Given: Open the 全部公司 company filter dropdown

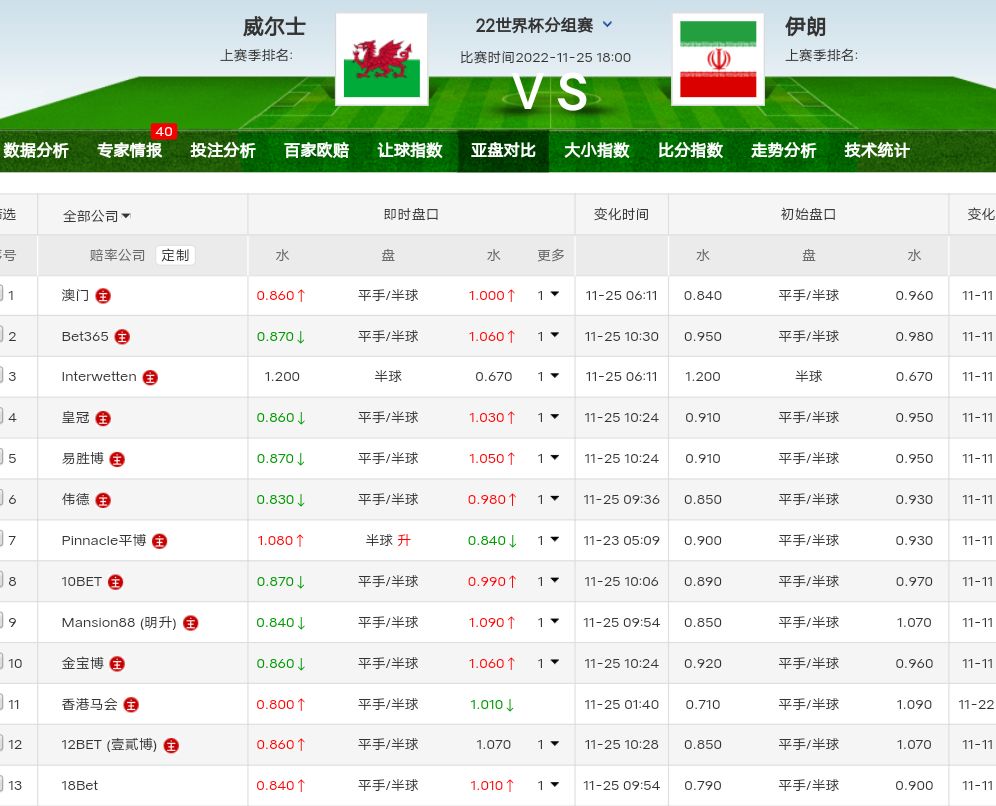Looking at the screenshot, I should point(97,215).
